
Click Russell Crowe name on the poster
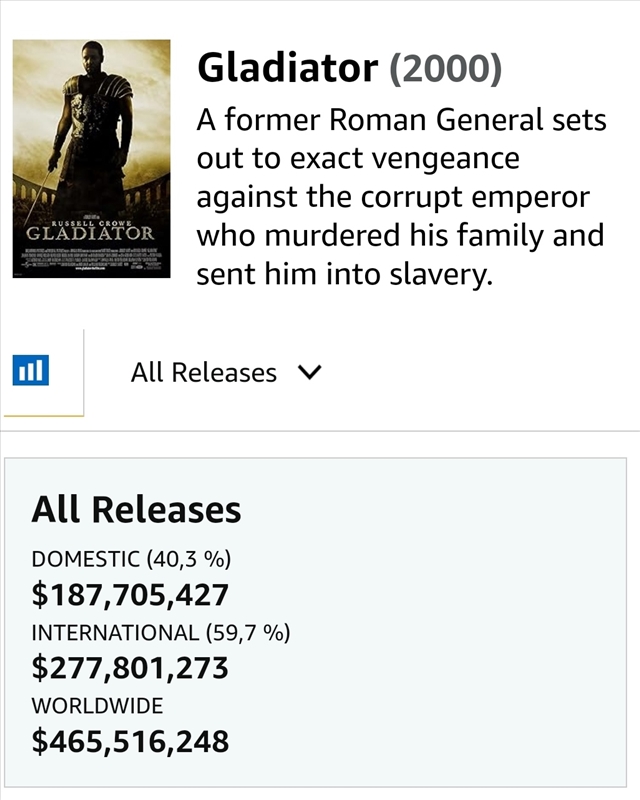point(91,221)
